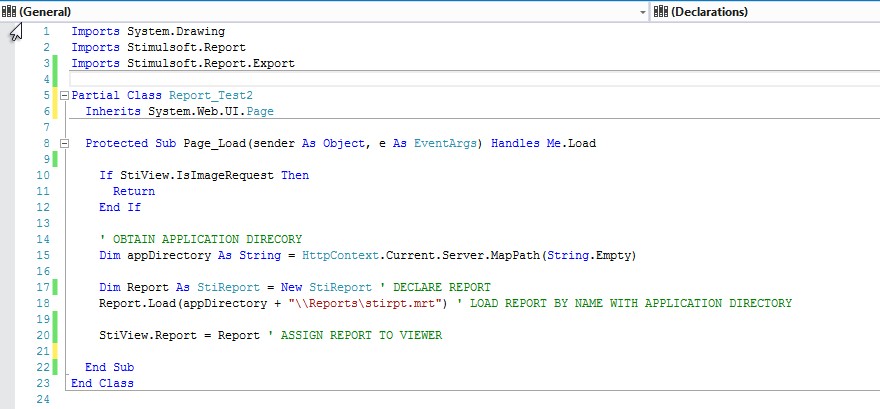Click 'Handles Me.Load' clause

(x=543, y=144)
